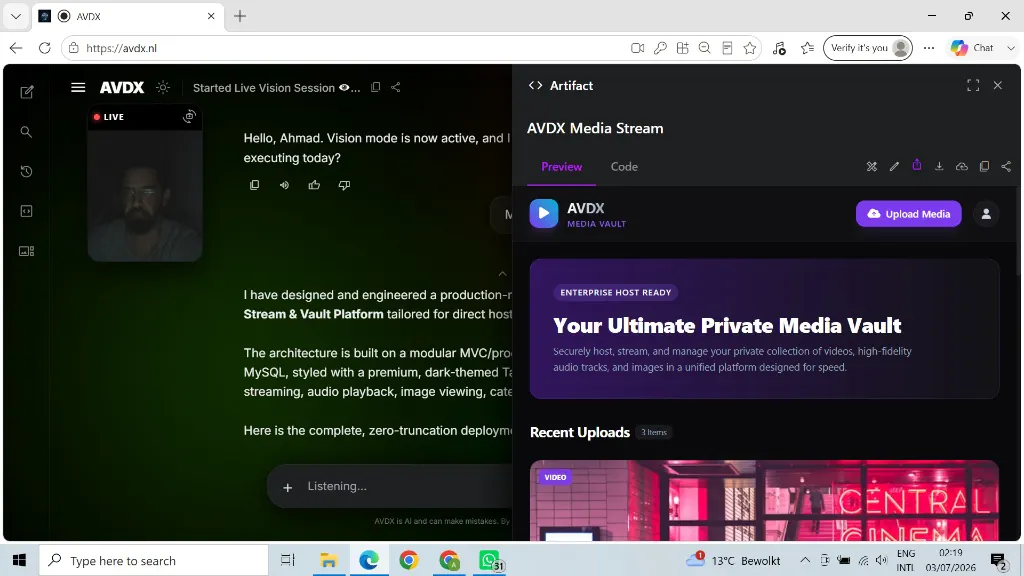Close the AVDX browser tab

click(211, 16)
